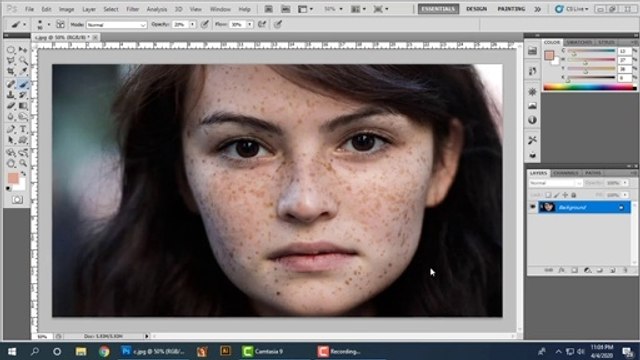Select the 3D Object Rotate tool

pyautogui.click(x=11, y=153)
